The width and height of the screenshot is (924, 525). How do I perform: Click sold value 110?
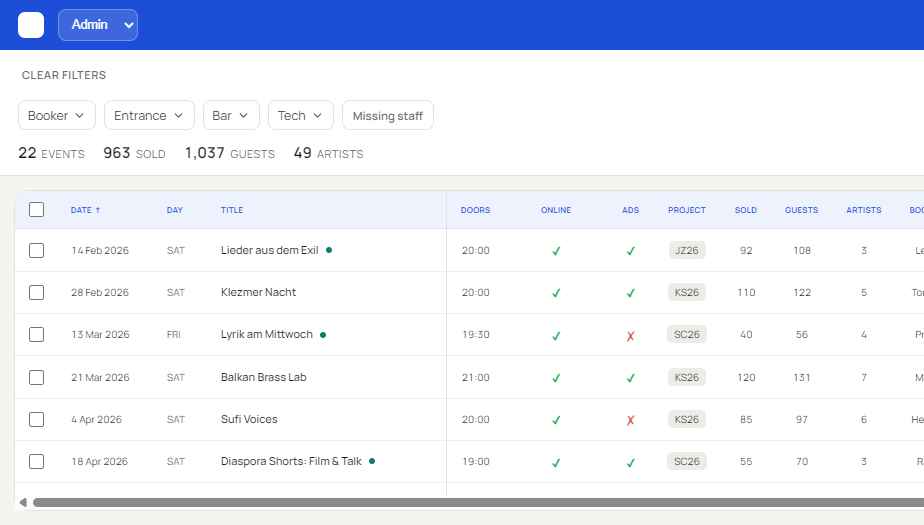point(746,292)
